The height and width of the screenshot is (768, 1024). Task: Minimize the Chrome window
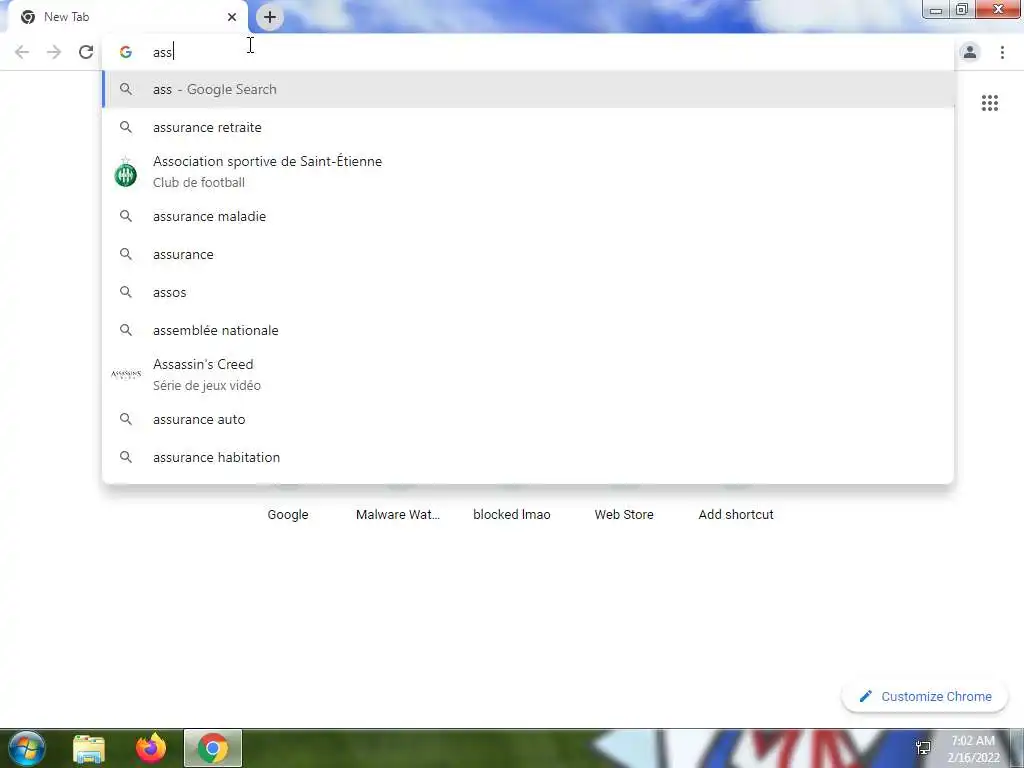(936, 10)
